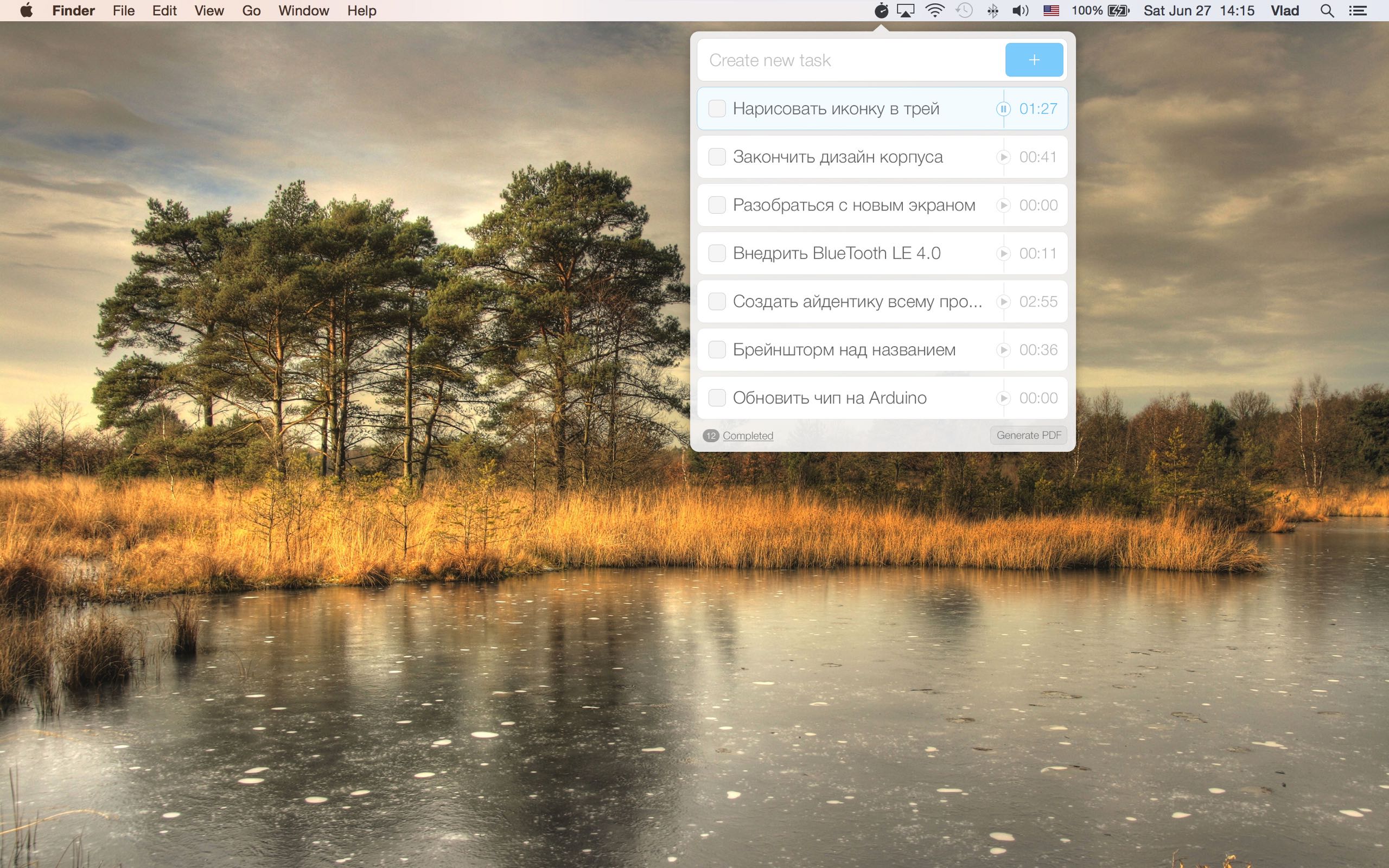Open the Window menu
The height and width of the screenshot is (868, 1389).
[303, 10]
